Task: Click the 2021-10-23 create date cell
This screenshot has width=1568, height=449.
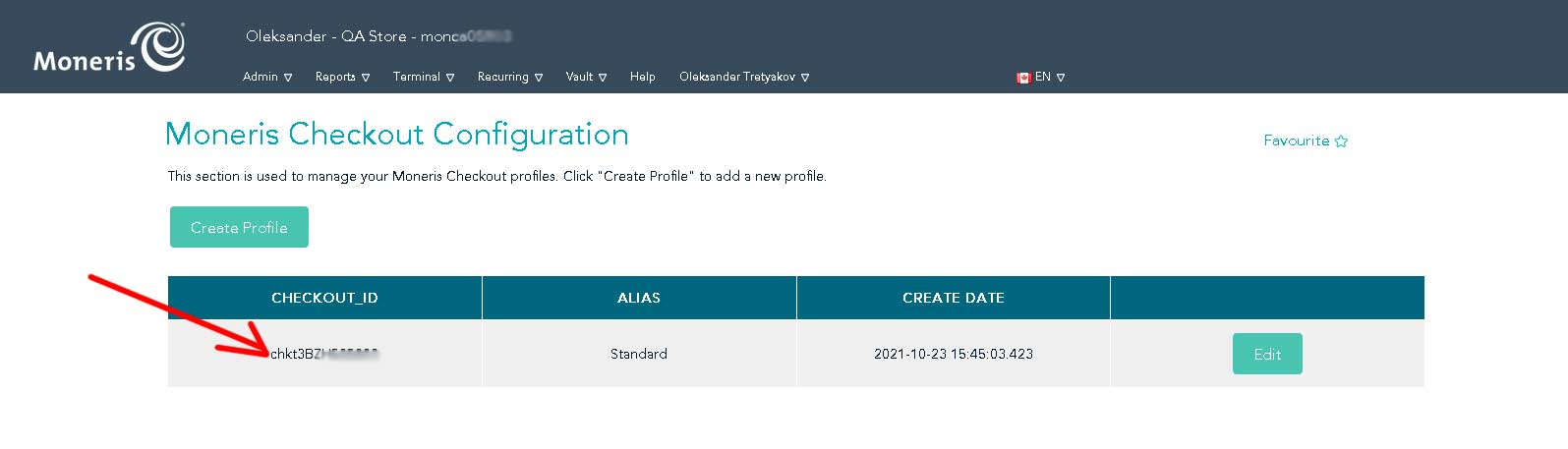Action: pos(954,354)
